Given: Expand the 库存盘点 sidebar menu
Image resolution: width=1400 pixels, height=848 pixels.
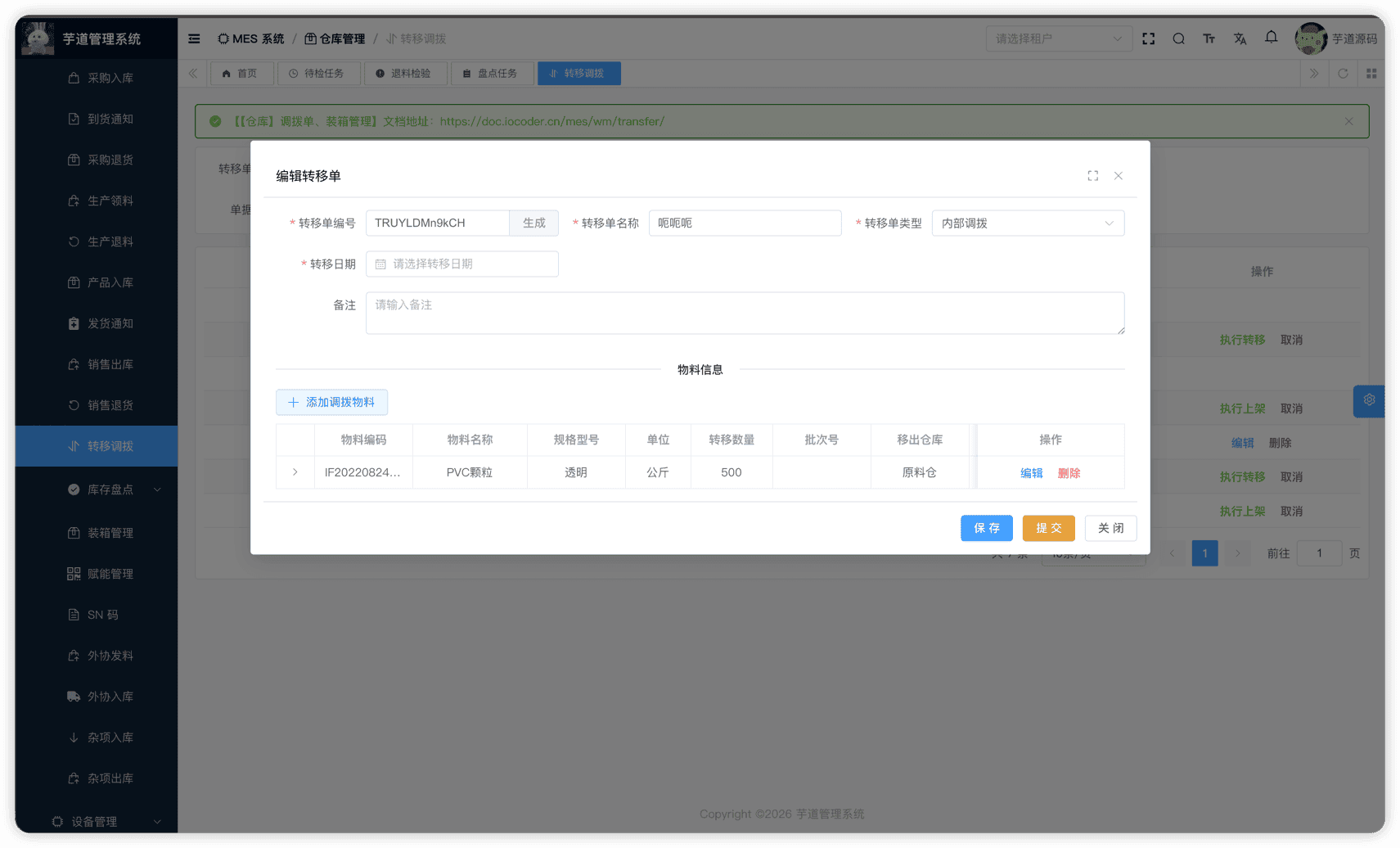Looking at the screenshot, I should 110,489.
